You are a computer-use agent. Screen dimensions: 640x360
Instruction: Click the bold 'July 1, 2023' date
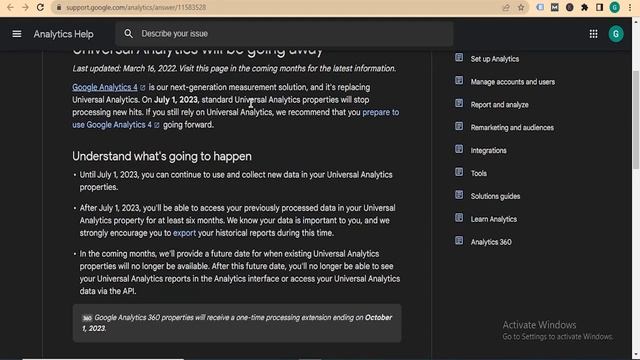pyautogui.click(x=176, y=100)
